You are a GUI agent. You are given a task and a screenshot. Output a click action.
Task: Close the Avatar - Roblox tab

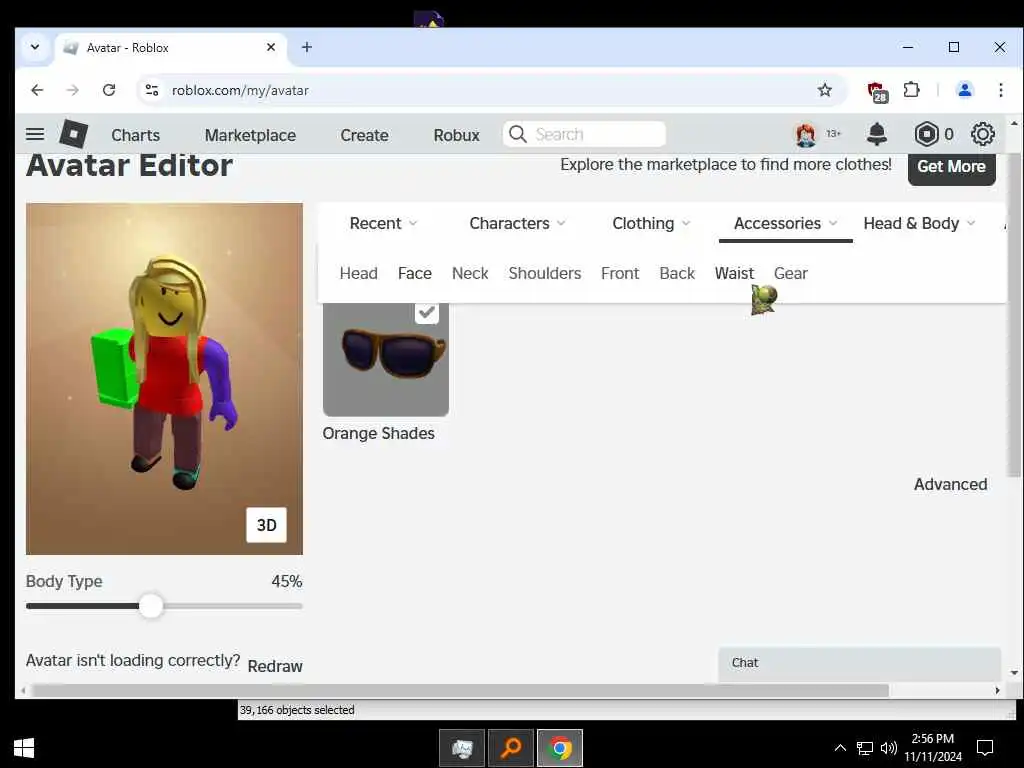tap(271, 47)
